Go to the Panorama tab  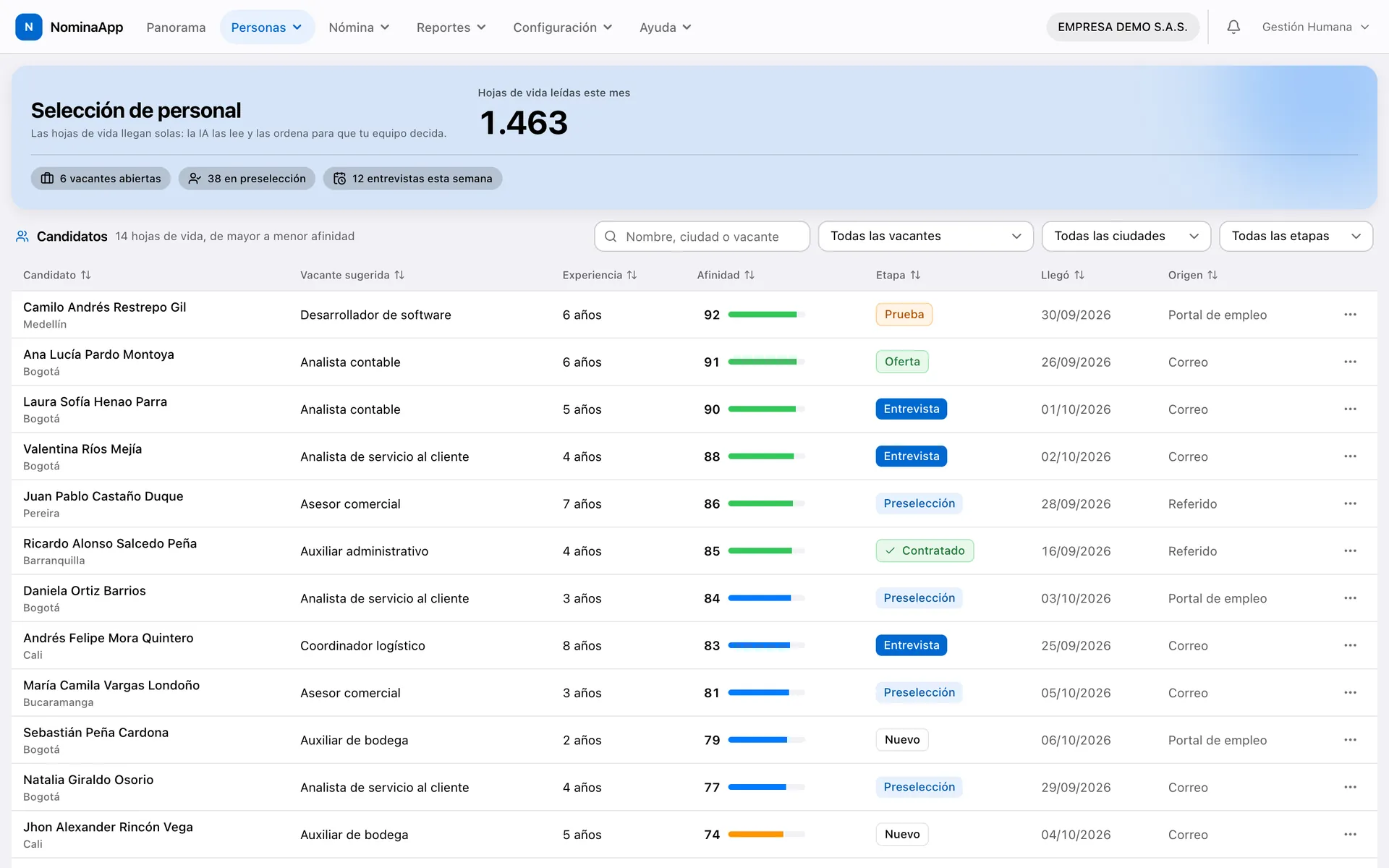(x=176, y=27)
